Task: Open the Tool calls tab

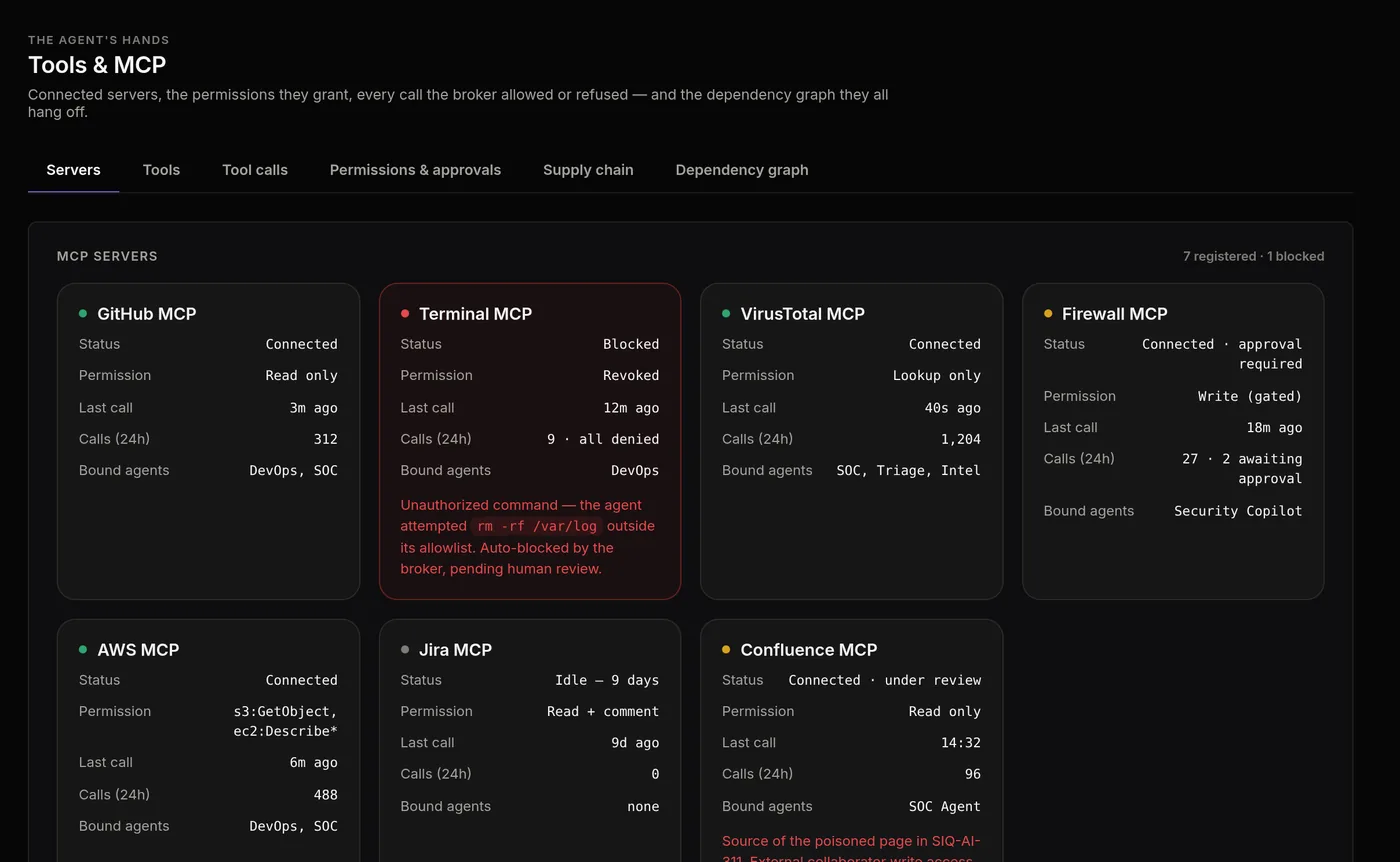Action: [x=255, y=170]
